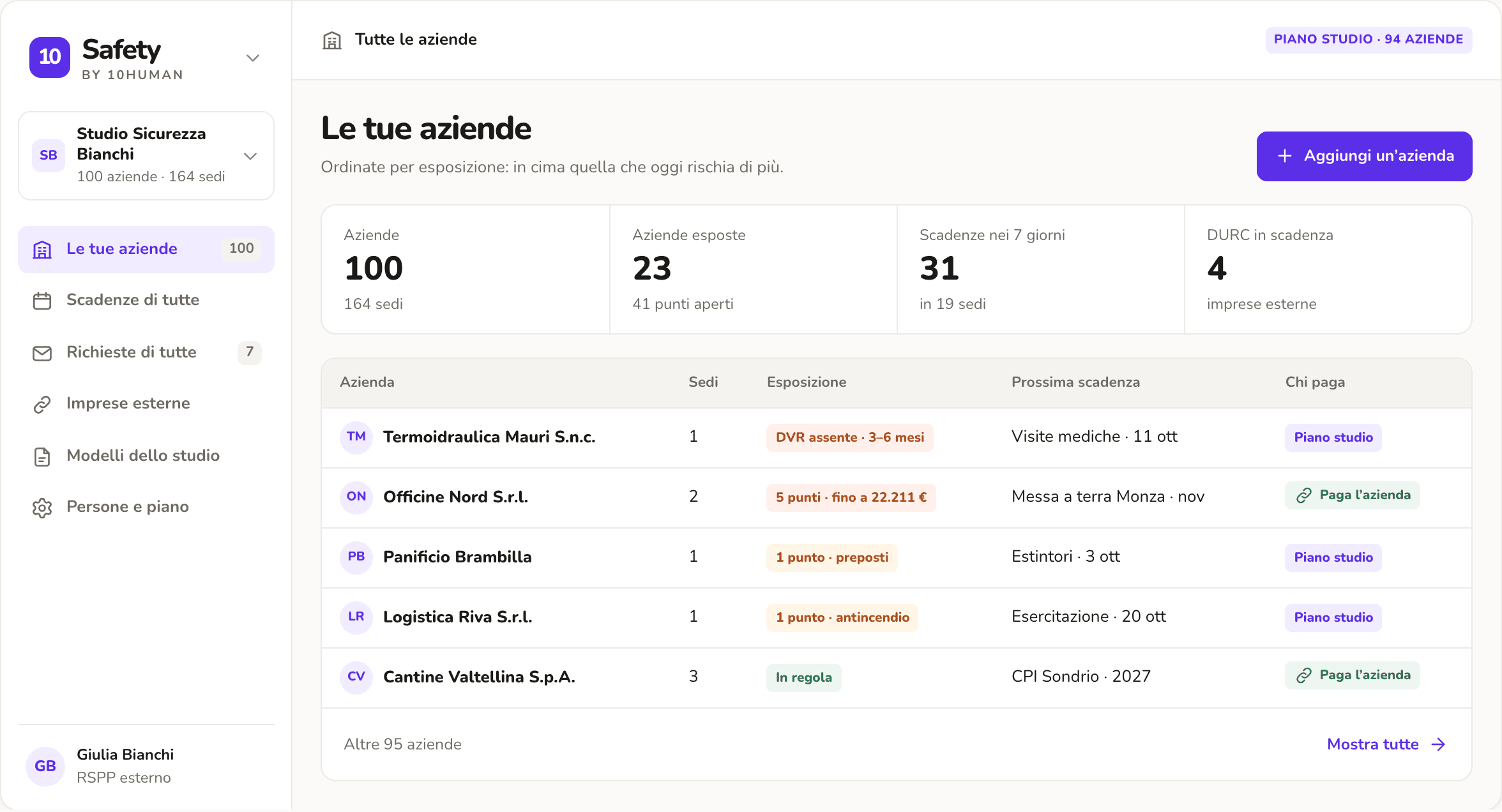The width and height of the screenshot is (1502, 812).
Task: Open Scadenze di tutte calendar icon
Action: pos(42,301)
